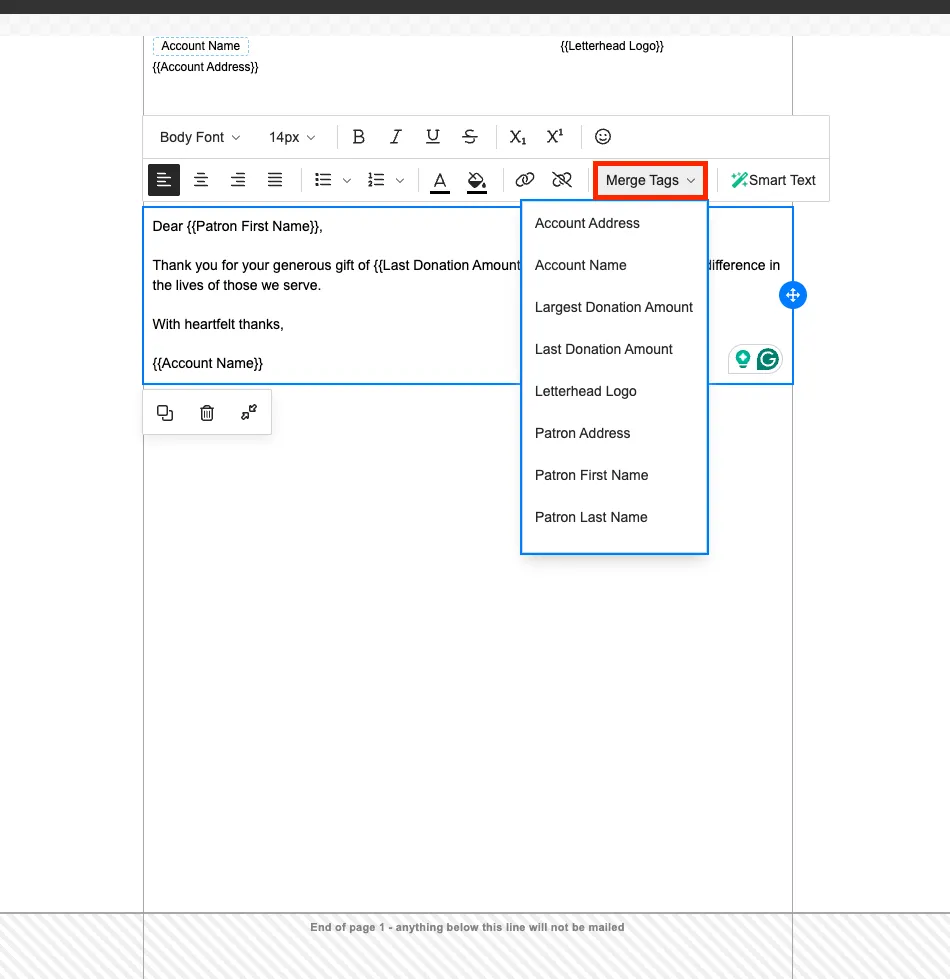
Task: Click the {{Letterhead Logo}} placeholder
Action: (x=612, y=46)
